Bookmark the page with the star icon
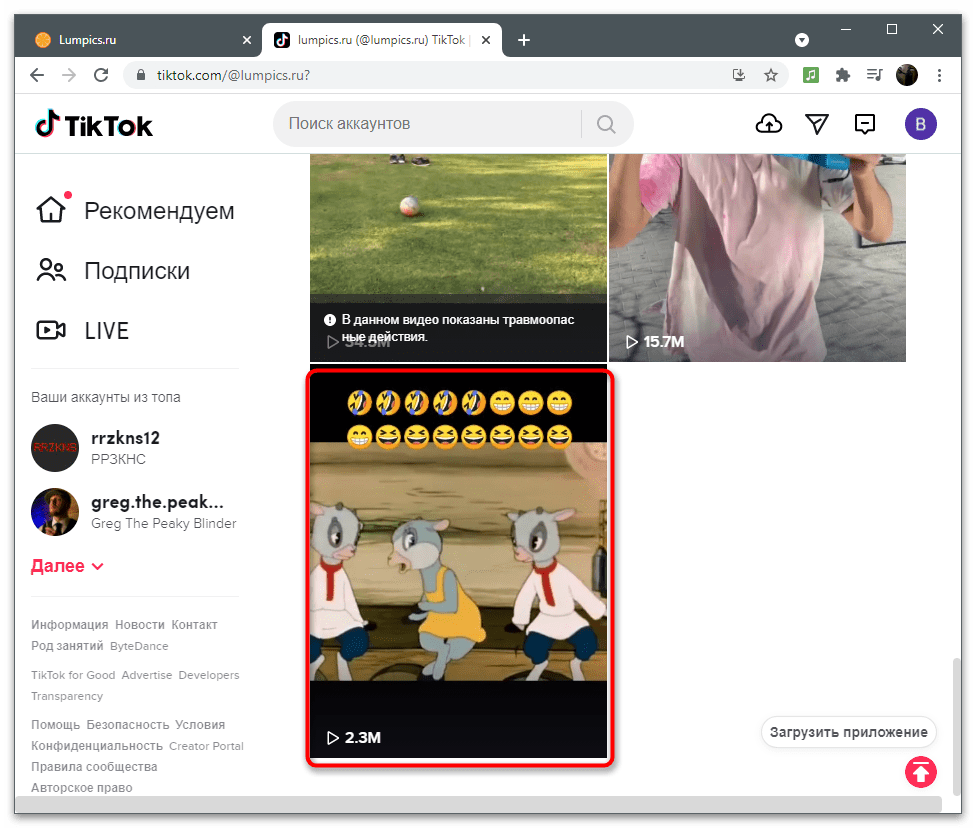The height and width of the screenshot is (828, 976). 771,75
